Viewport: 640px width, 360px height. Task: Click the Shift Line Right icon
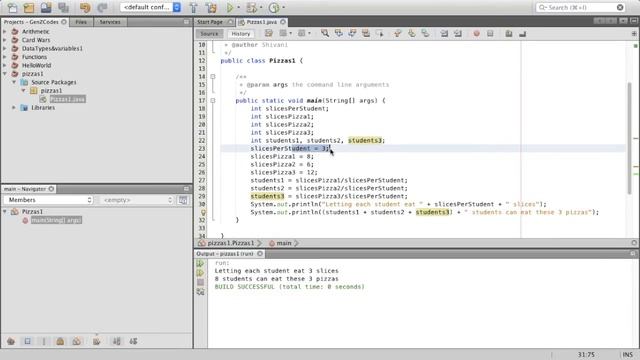coord(458,34)
